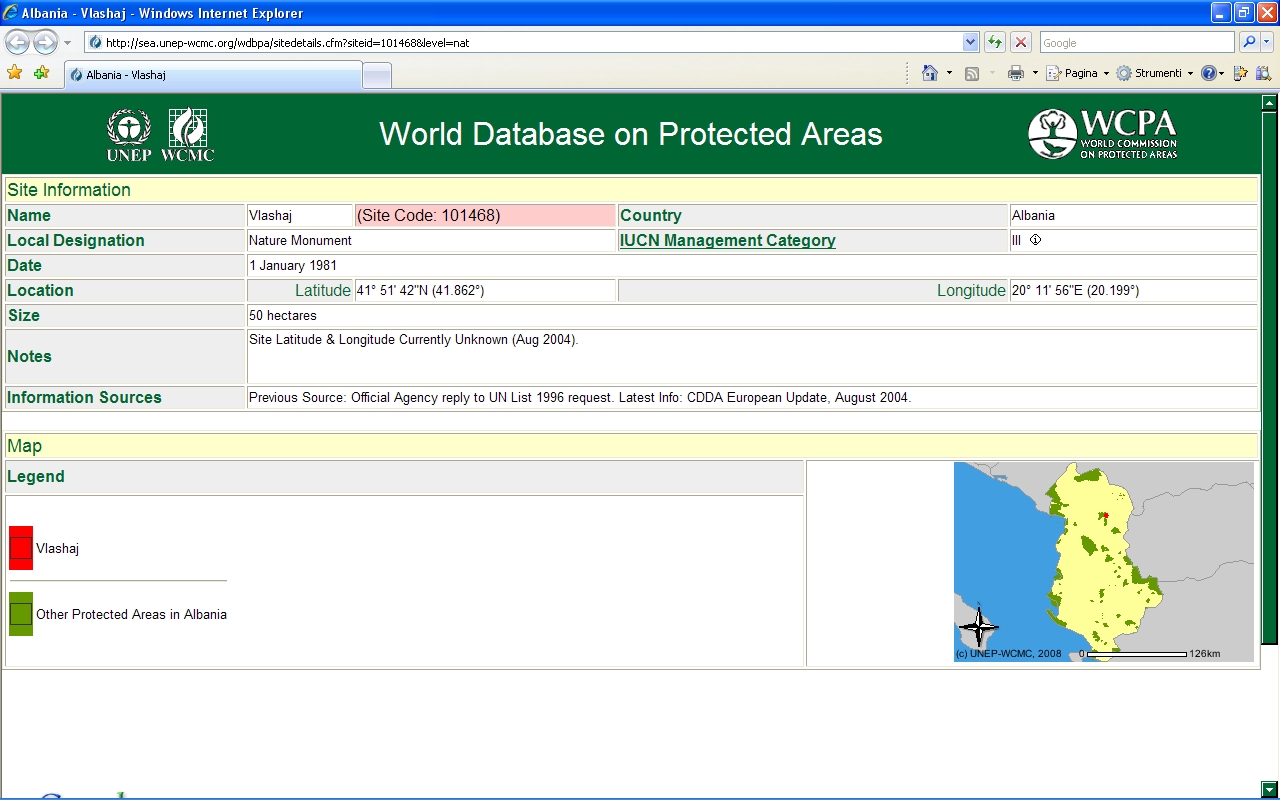Click the Information Sources text line
Image resolution: width=1280 pixels, height=800 pixels.
580,397
